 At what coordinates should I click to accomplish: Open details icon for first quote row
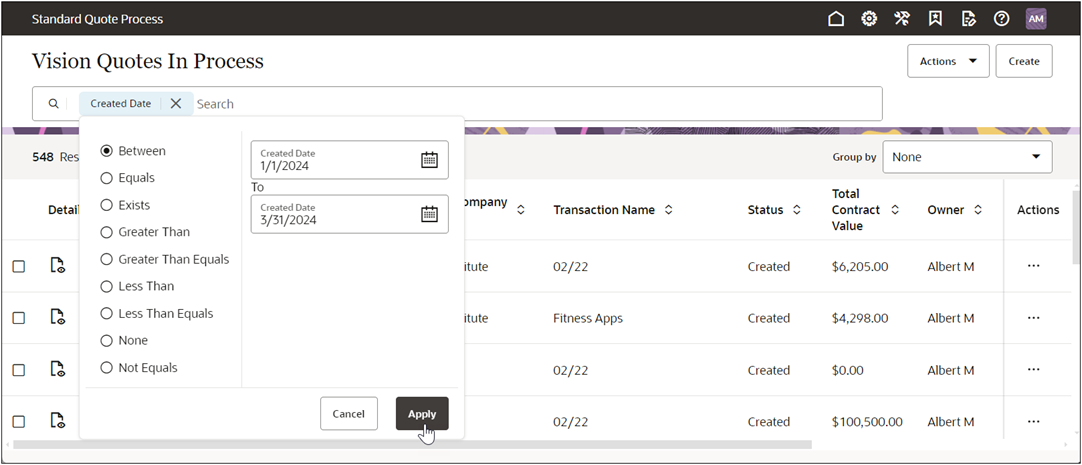tap(58, 266)
